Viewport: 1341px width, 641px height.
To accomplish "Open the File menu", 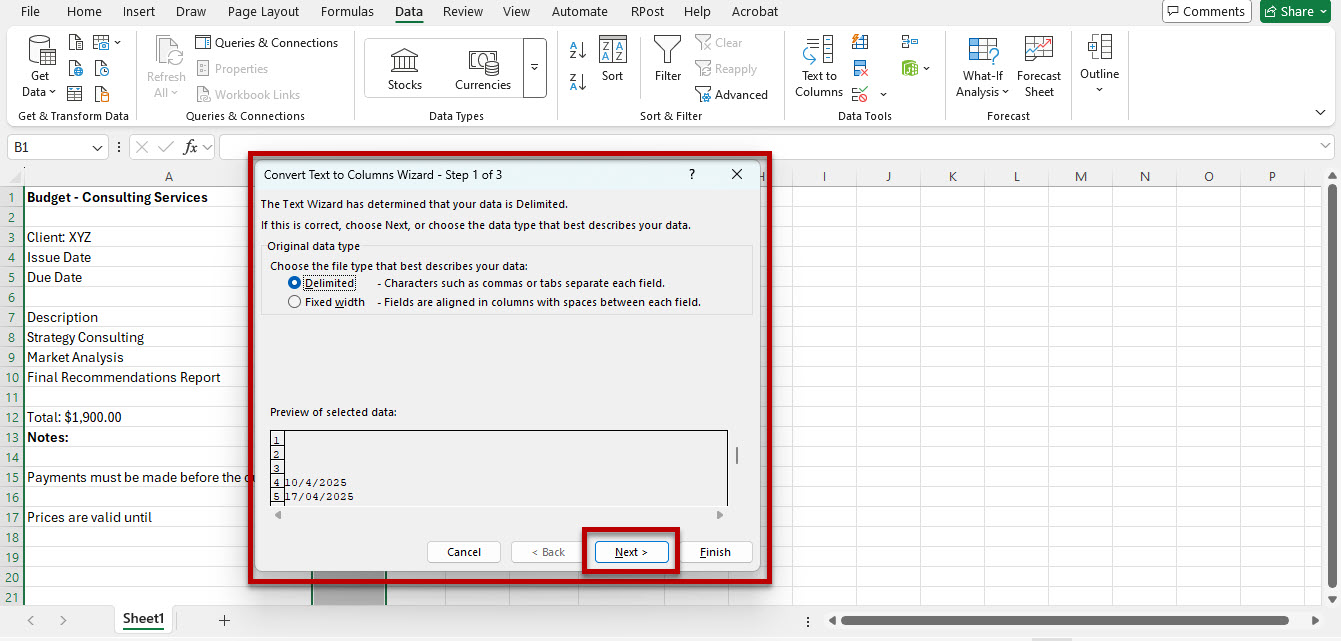I will click(31, 12).
